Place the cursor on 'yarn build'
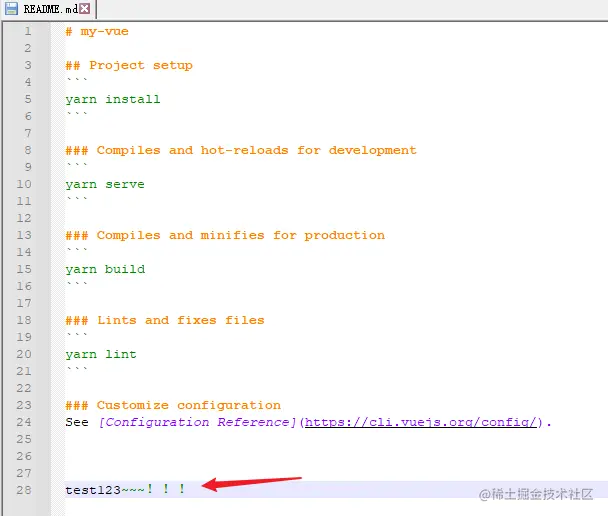The image size is (608, 516). [105, 269]
